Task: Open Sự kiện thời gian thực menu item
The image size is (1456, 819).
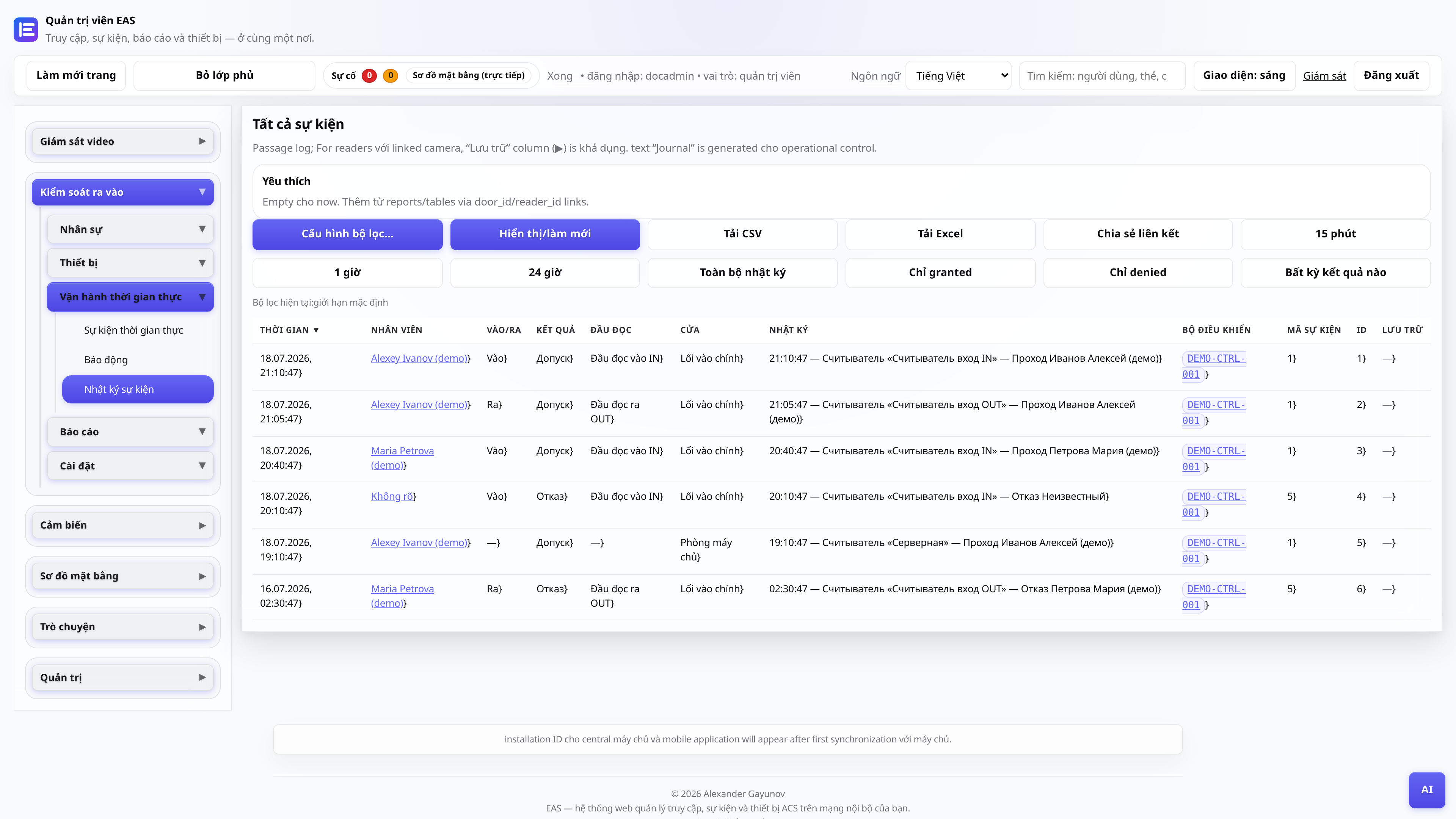Action: click(133, 330)
